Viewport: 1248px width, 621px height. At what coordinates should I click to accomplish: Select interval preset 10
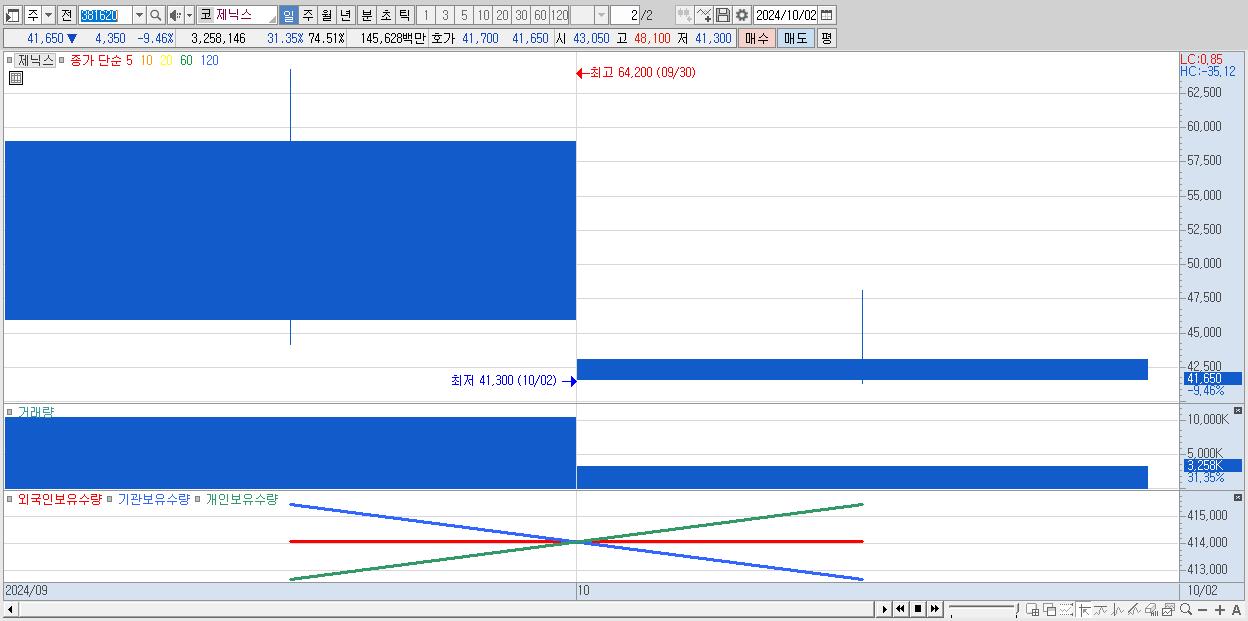(x=483, y=15)
